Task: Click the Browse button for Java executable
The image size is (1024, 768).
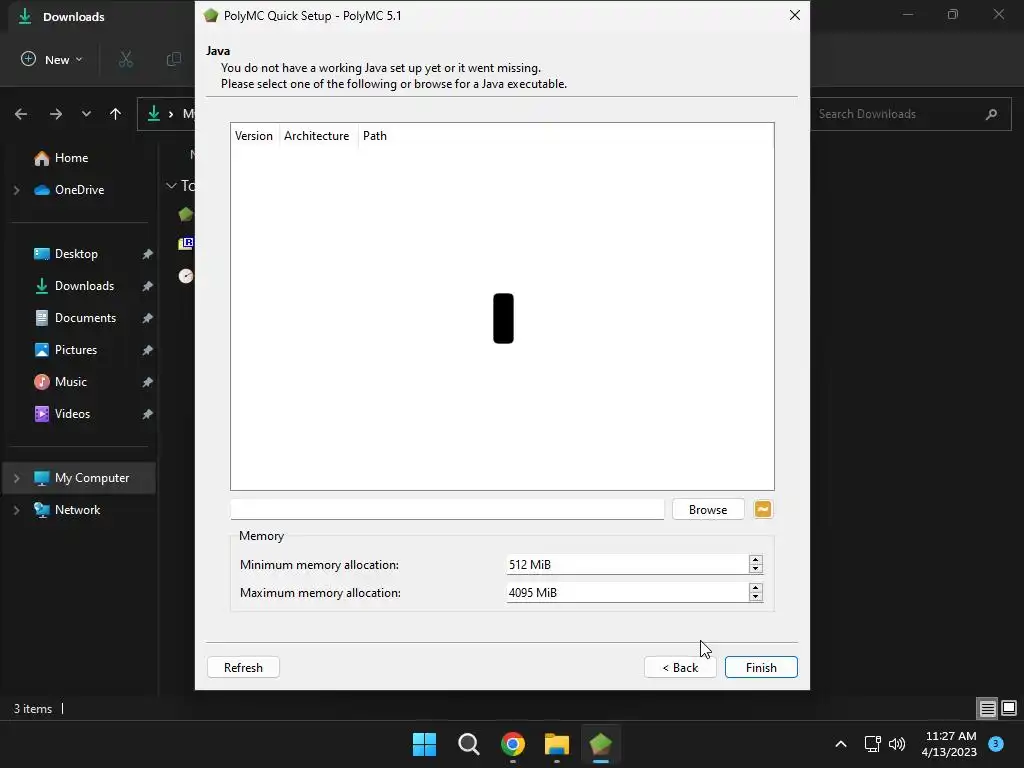Action: (708, 509)
